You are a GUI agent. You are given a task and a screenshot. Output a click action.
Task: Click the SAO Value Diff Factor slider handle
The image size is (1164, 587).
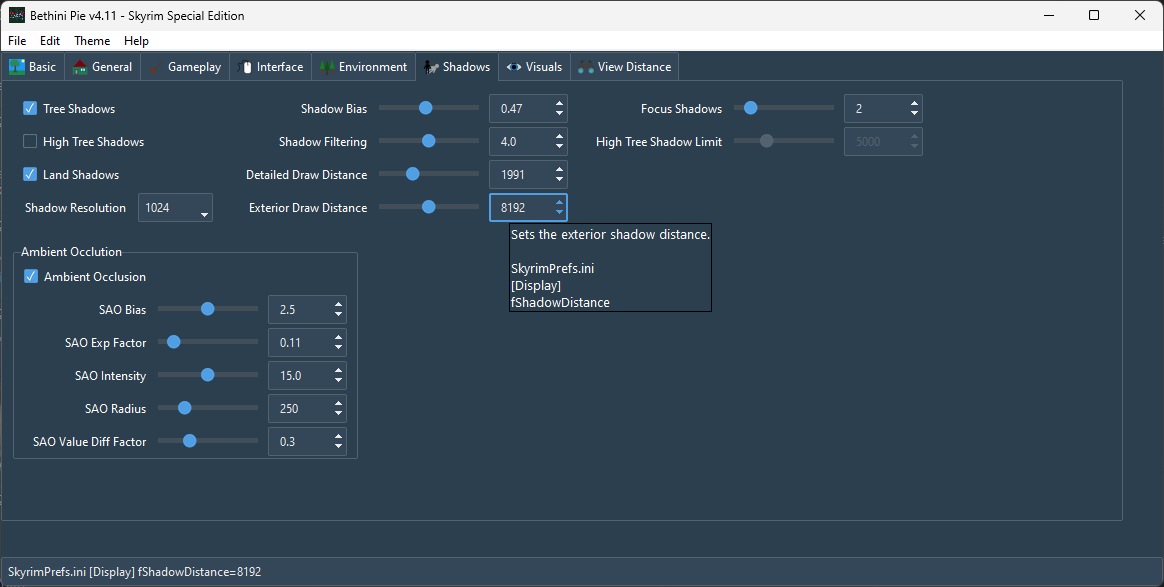(x=189, y=441)
